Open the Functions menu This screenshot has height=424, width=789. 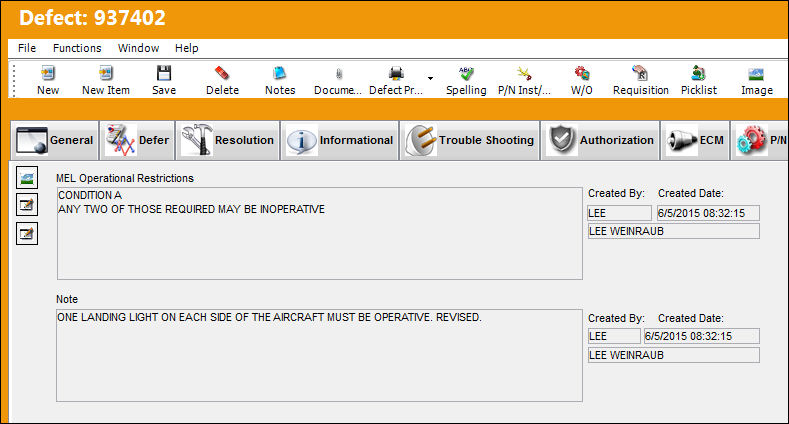tap(77, 48)
